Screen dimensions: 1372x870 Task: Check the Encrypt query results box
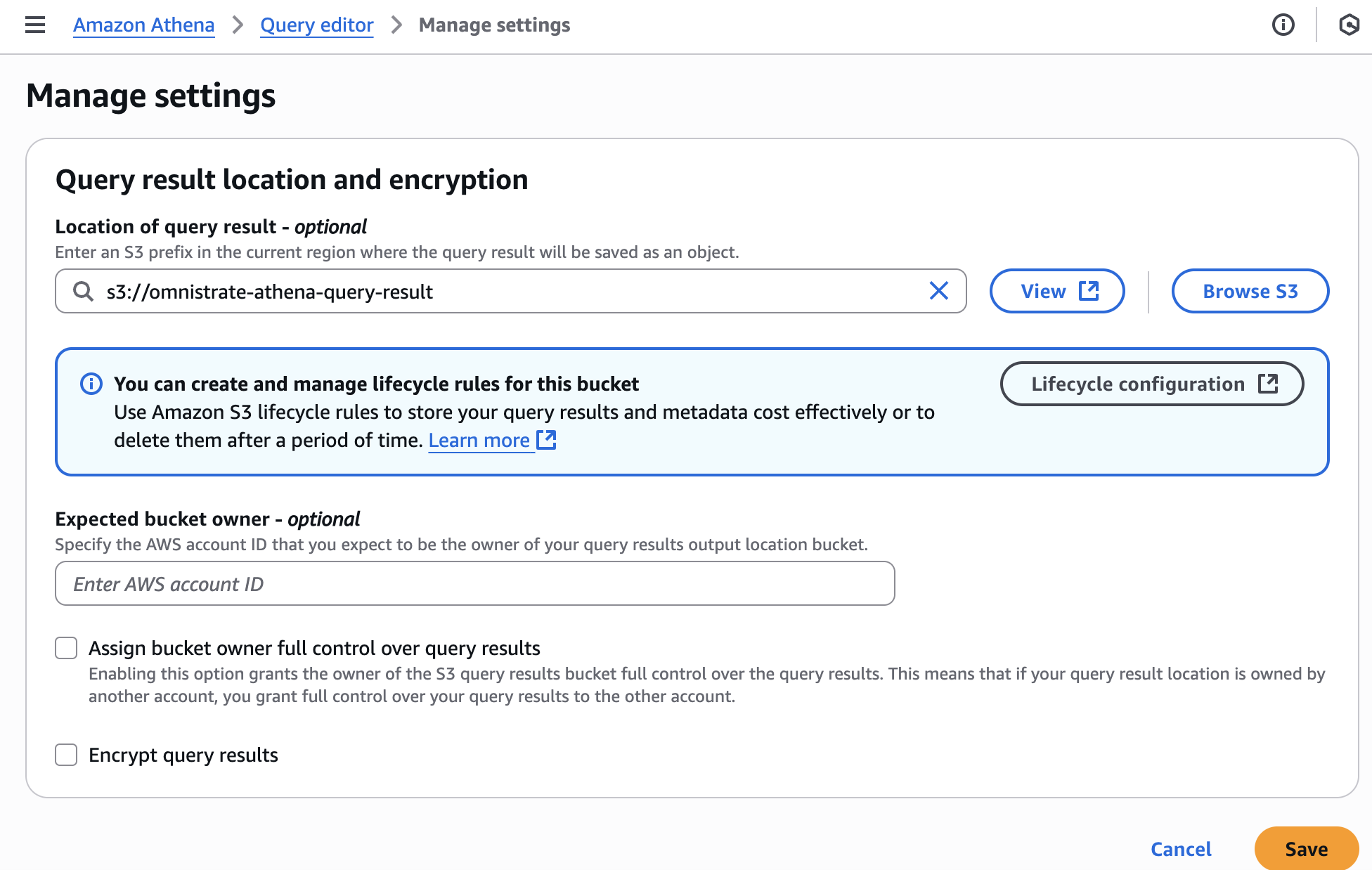coord(66,755)
